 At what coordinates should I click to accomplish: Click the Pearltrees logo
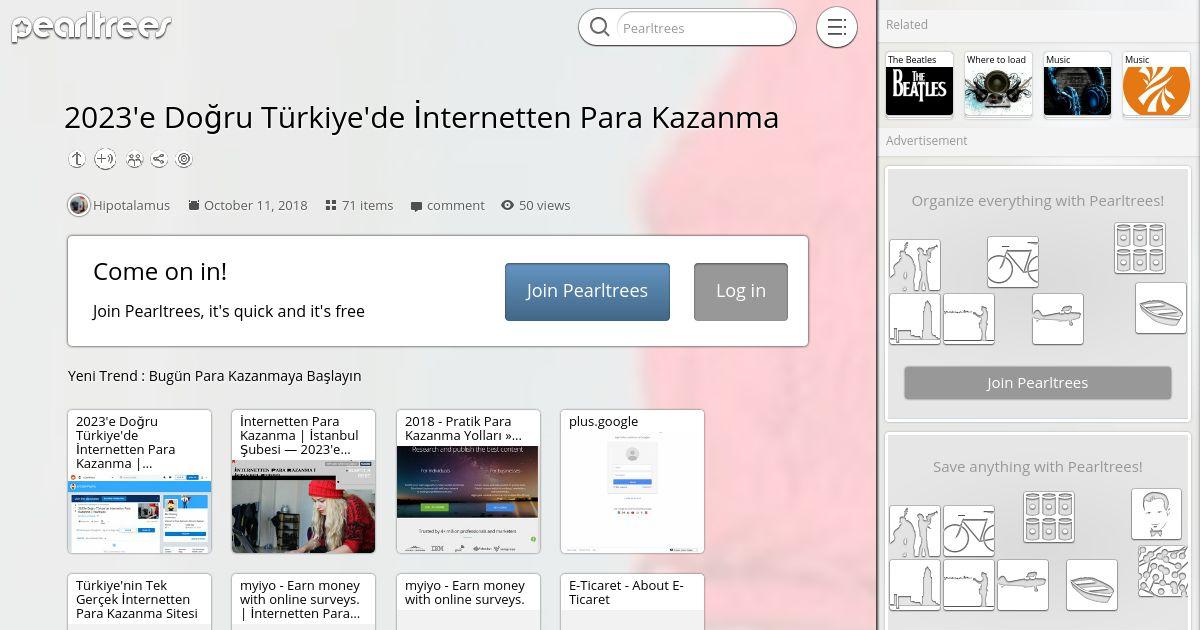click(x=91, y=27)
